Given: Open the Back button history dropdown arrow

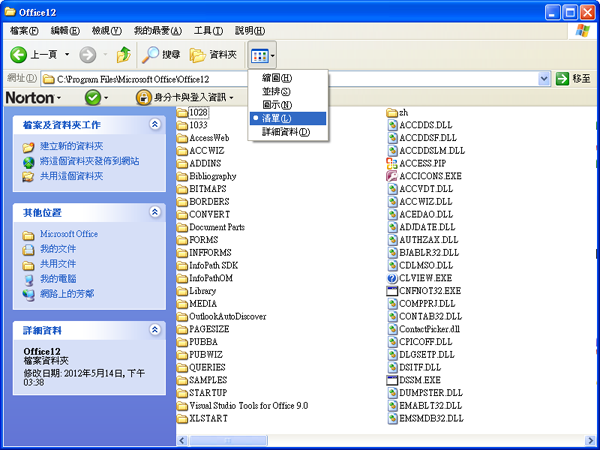Looking at the screenshot, I should pos(67,55).
